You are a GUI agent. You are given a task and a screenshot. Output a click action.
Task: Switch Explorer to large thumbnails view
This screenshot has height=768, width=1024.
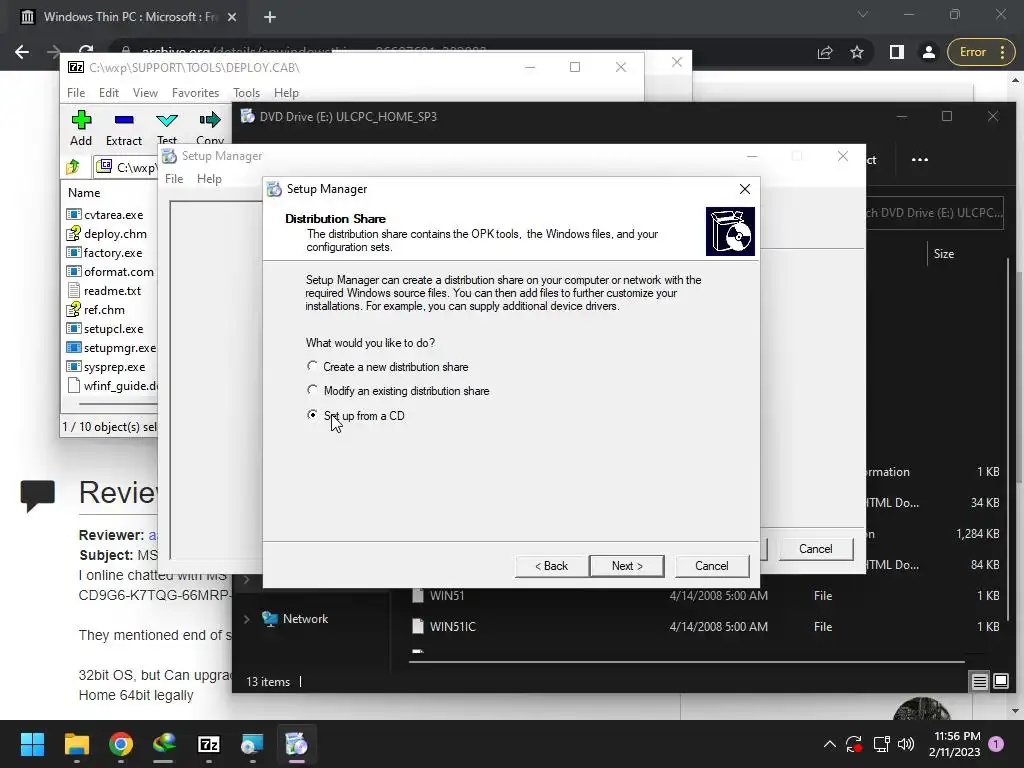(1000, 682)
